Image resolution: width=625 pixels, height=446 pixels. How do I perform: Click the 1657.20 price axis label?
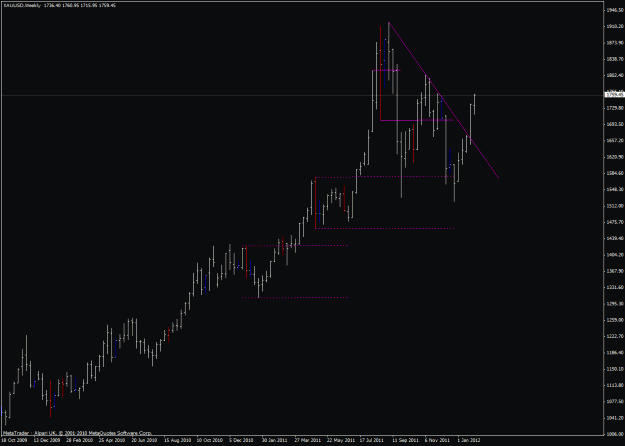pos(615,141)
